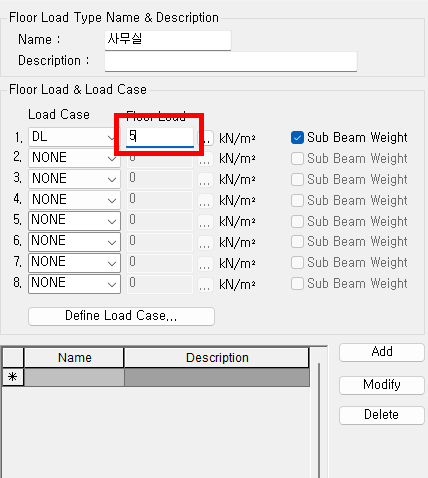This screenshot has height=478, width=428.
Task: Toggle Sub Beam Weight checkbox row 4
Action: [297, 201]
